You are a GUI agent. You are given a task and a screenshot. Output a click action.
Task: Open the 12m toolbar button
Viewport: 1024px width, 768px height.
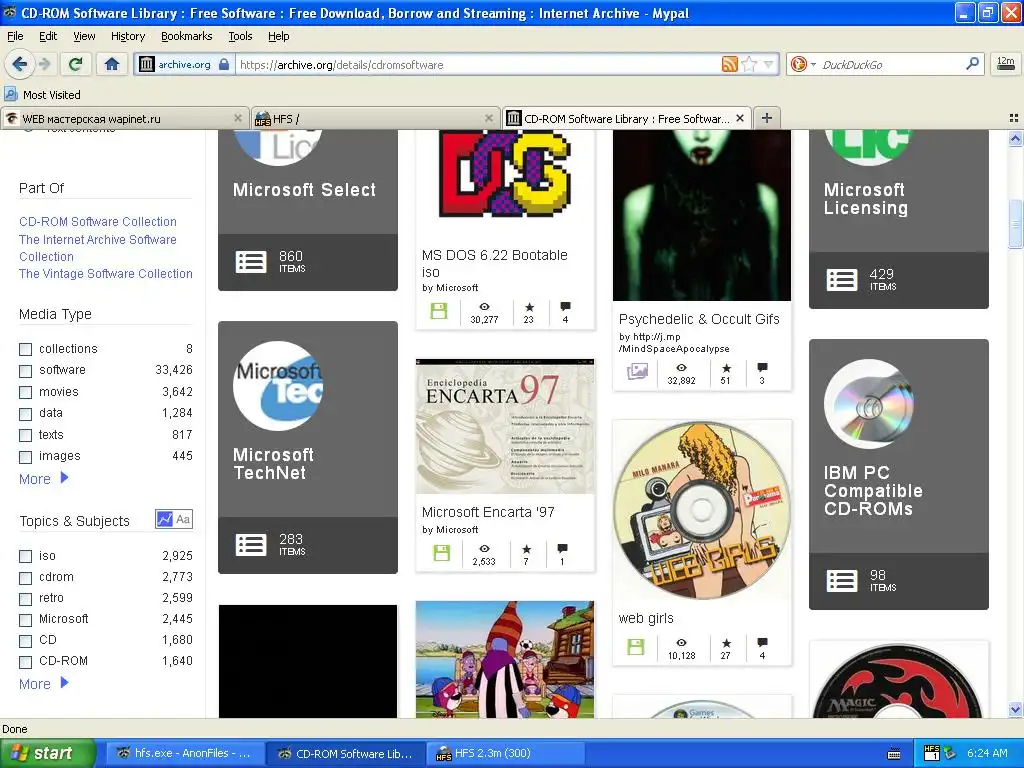click(x=1006, y=63)
